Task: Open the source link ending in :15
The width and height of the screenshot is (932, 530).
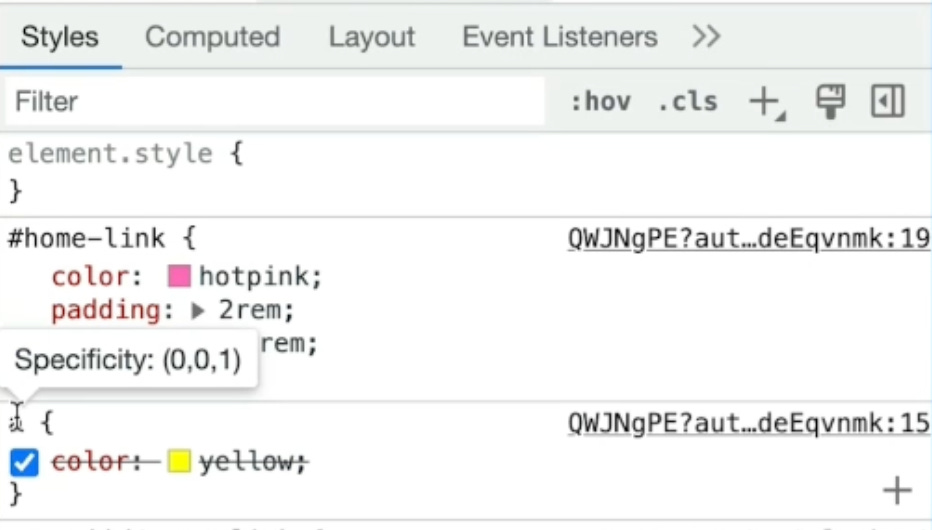Action: tap(749, 423)
